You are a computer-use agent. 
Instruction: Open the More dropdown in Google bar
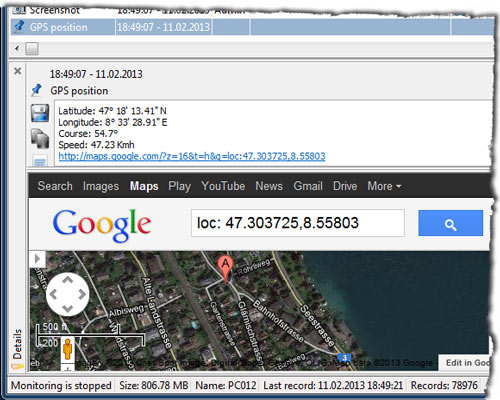[x=384, y=186]
